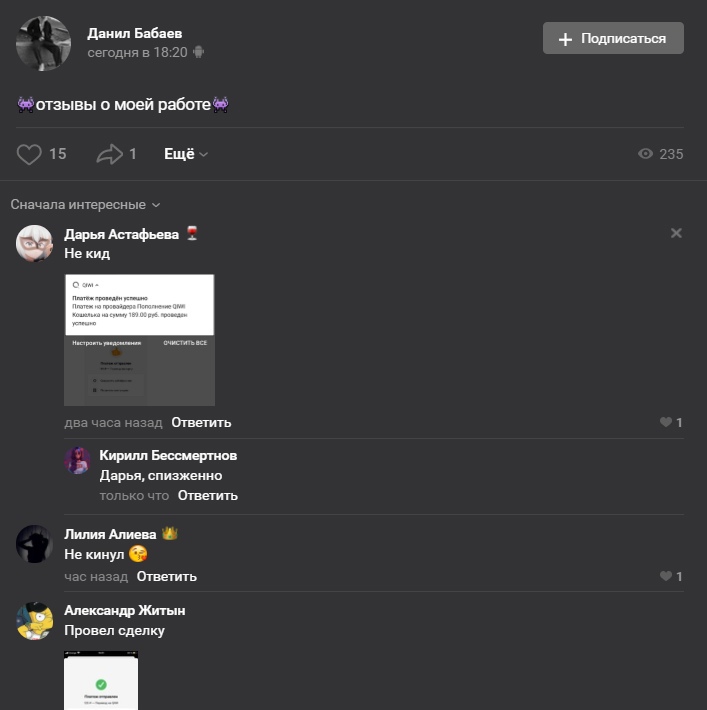The height and width of the screenshot is (710, 707).
Task: Reply to Дарья Астафьева's comment
Action: (201, 422)
